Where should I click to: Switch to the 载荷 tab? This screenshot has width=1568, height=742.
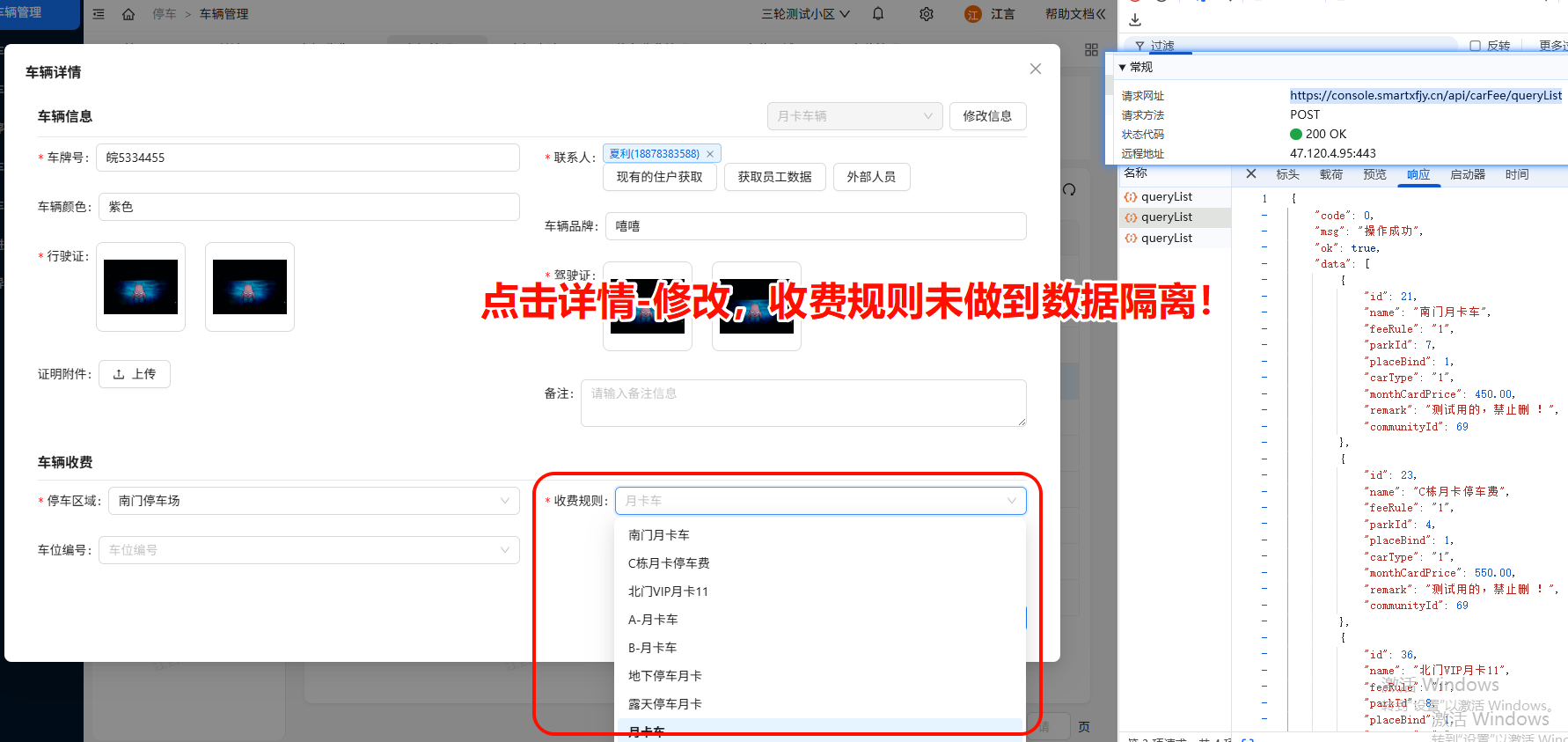(x=1331, y=174)
